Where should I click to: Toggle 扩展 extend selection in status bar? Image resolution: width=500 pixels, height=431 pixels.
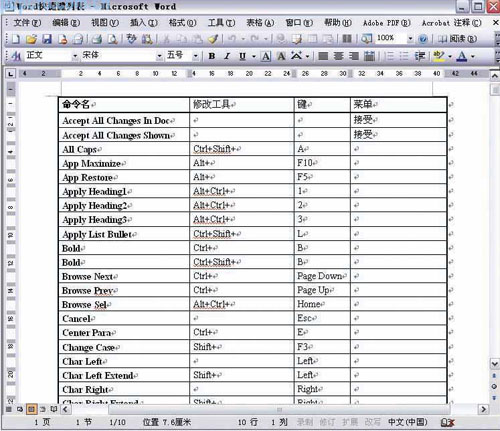click(350, 422)
